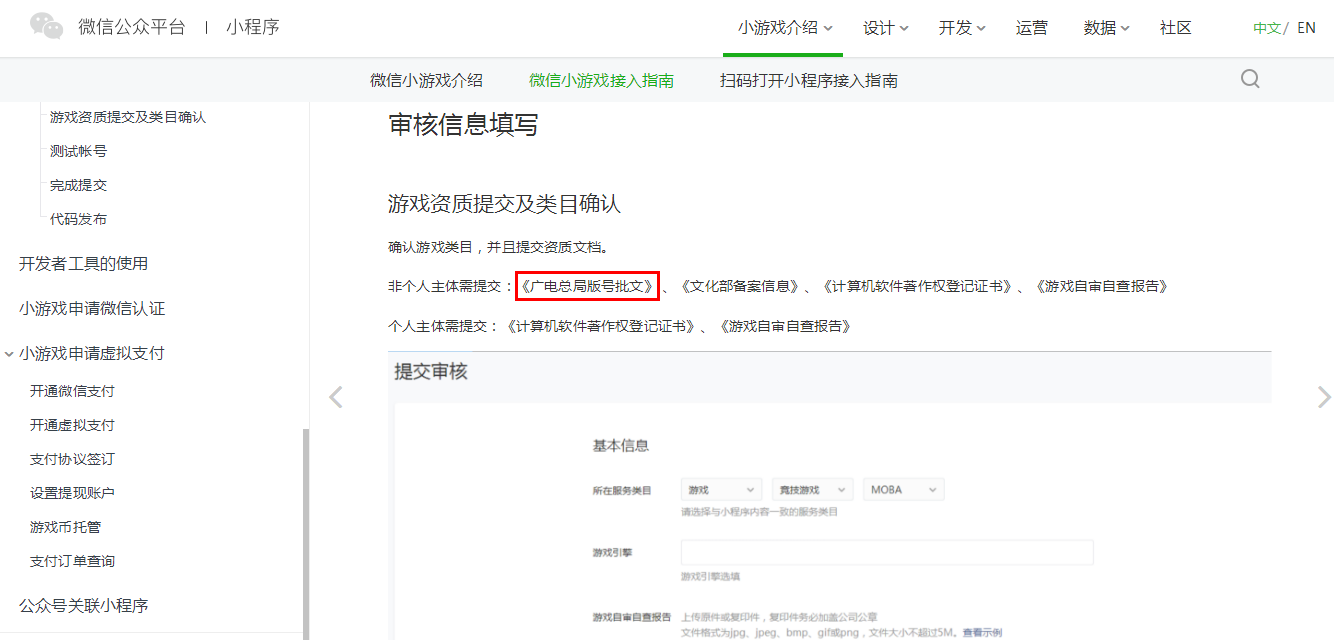Click the 审核信息填写 heading
This screenshot has height=640, width=1334.
click(463, 125)
